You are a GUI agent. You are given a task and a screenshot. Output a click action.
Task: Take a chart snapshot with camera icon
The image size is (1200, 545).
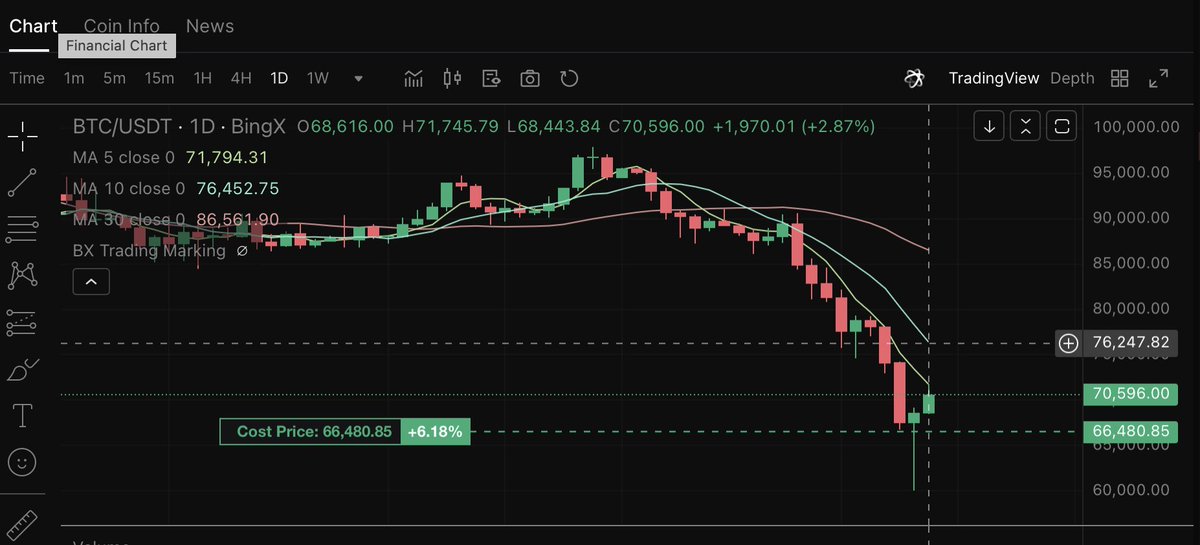[x=530, y=78]
